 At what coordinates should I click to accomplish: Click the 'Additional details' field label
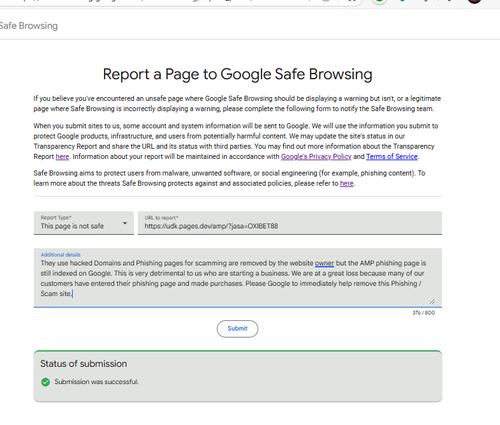point(61,255)
